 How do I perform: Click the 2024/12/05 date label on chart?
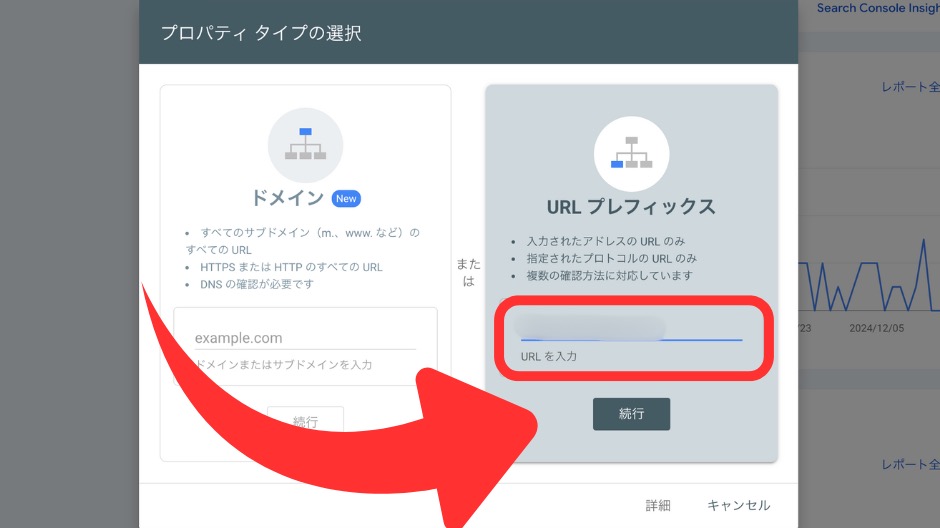[x=876, y=328]
